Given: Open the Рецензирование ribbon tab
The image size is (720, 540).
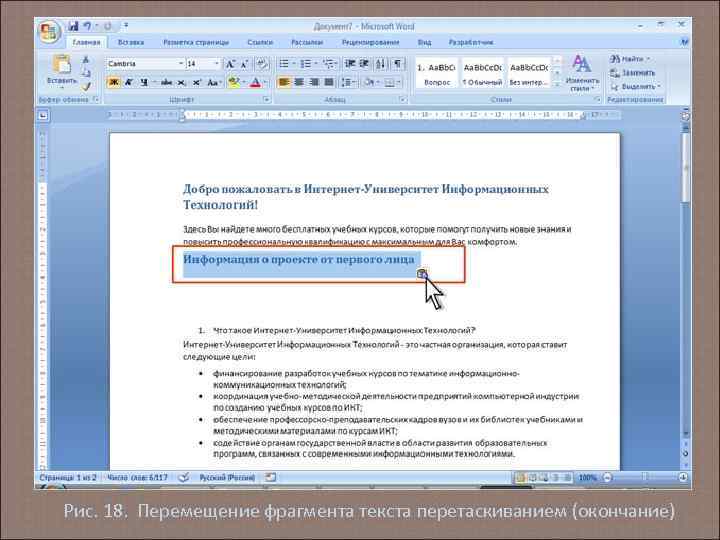Looking at the screenshot, I should pyautogui.click(x=370, y=42).
